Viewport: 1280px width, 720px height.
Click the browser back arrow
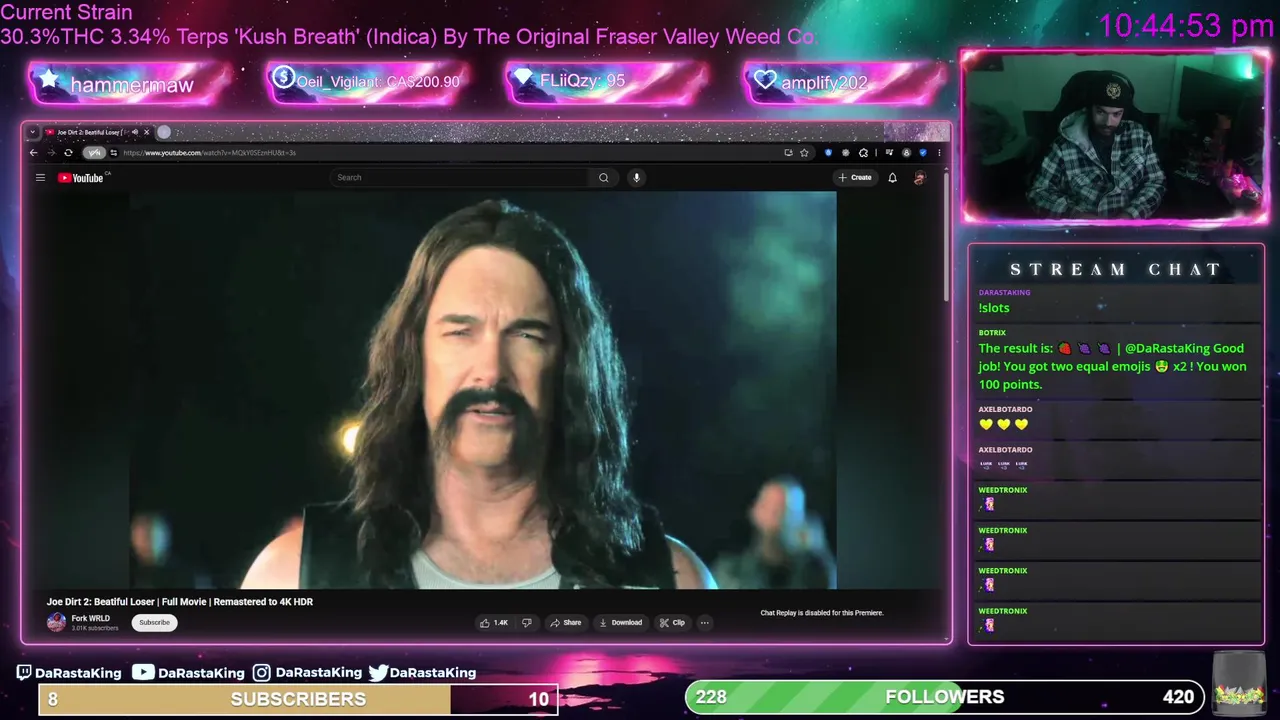(33, 153)
